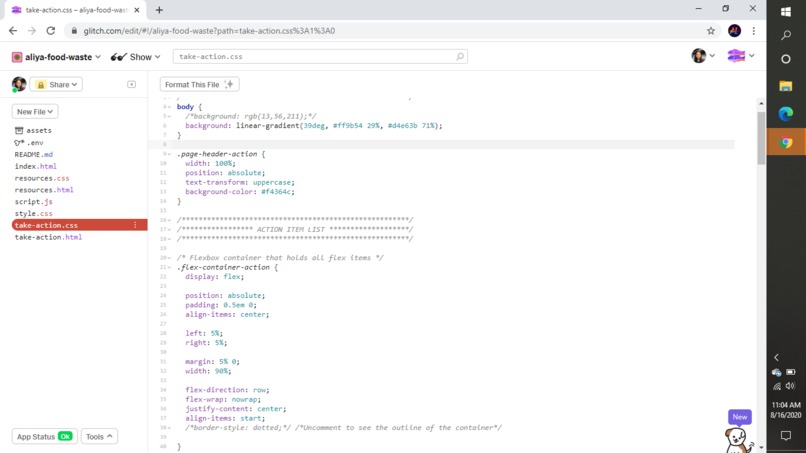
Task: Open the Share dropdown button
Action: pos(56,84)
